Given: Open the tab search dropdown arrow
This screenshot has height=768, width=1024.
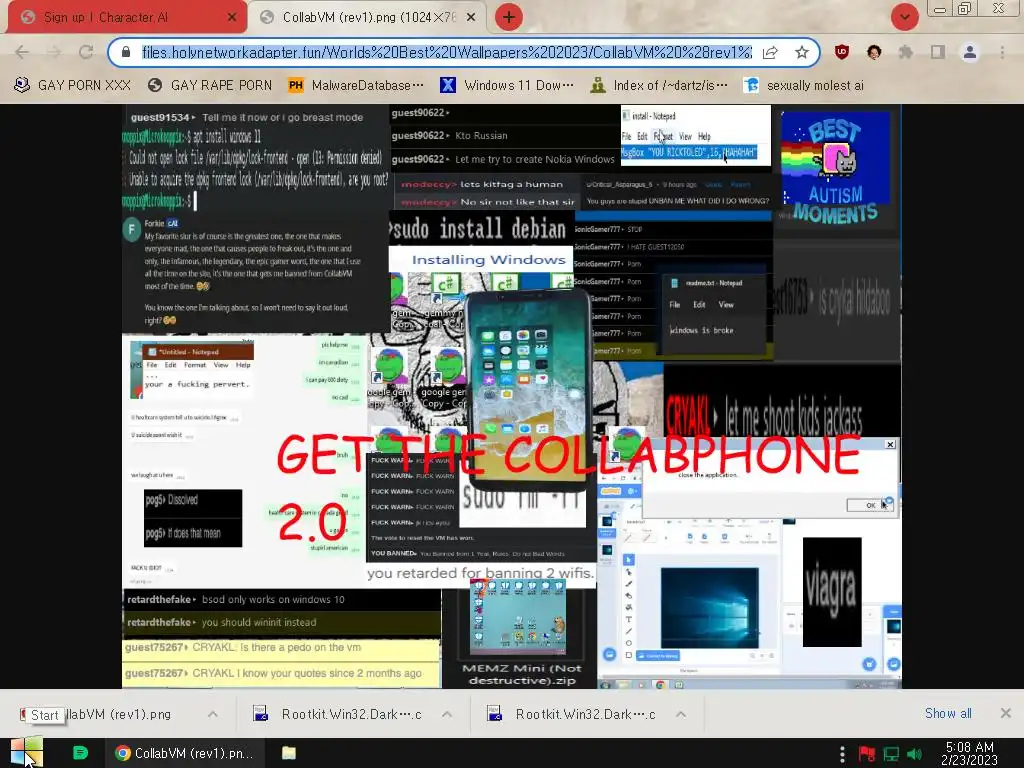Looking at the screenshot, I should (904, 18).
